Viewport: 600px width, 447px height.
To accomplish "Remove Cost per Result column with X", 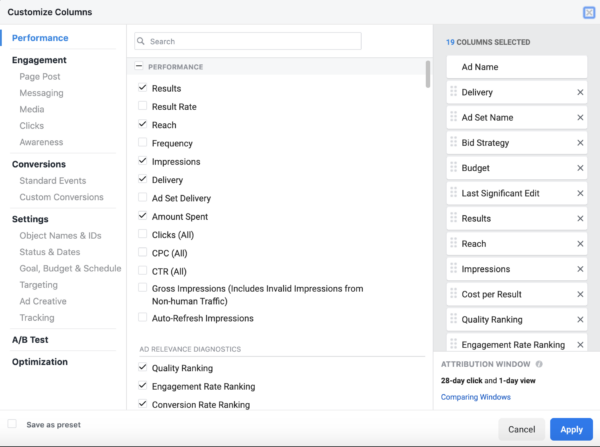I will click(x=580, y=294).
